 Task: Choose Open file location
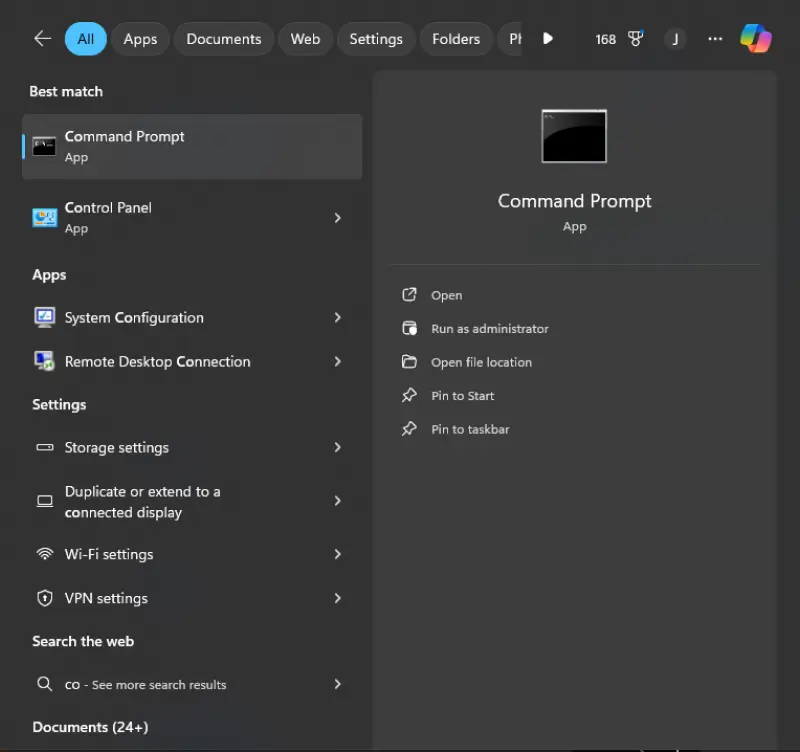pyautogui.click(x=481, y=362)
